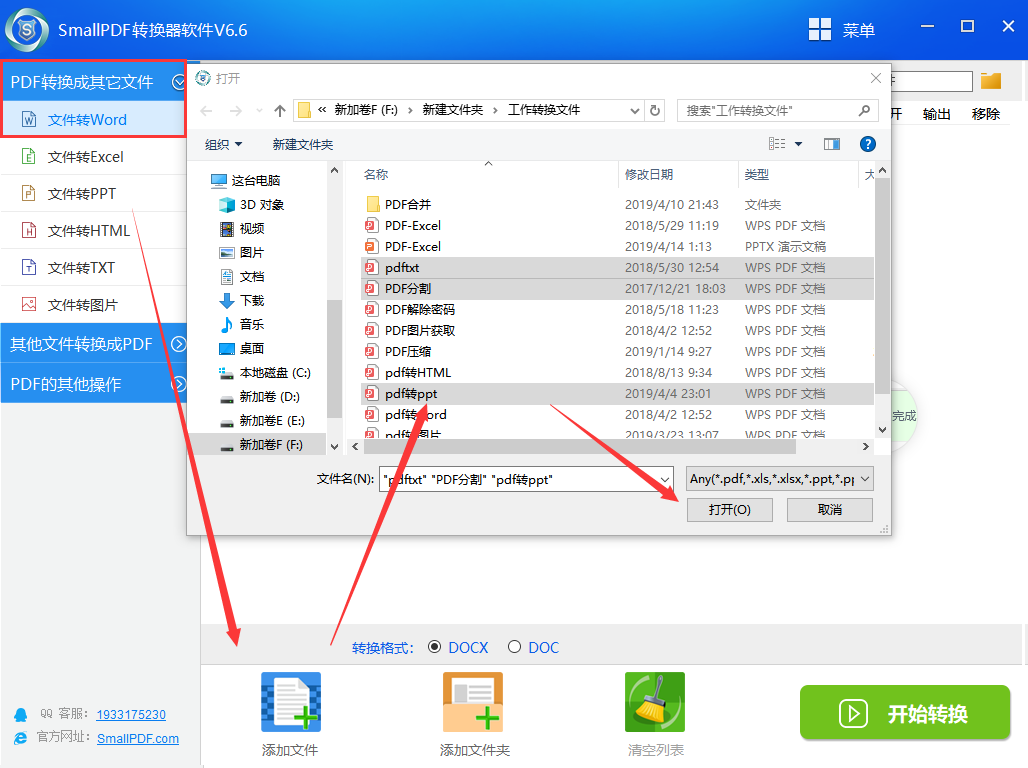Open the QQ number 1933175230 link
1028x768 pixels.
(x=131, y=714)
